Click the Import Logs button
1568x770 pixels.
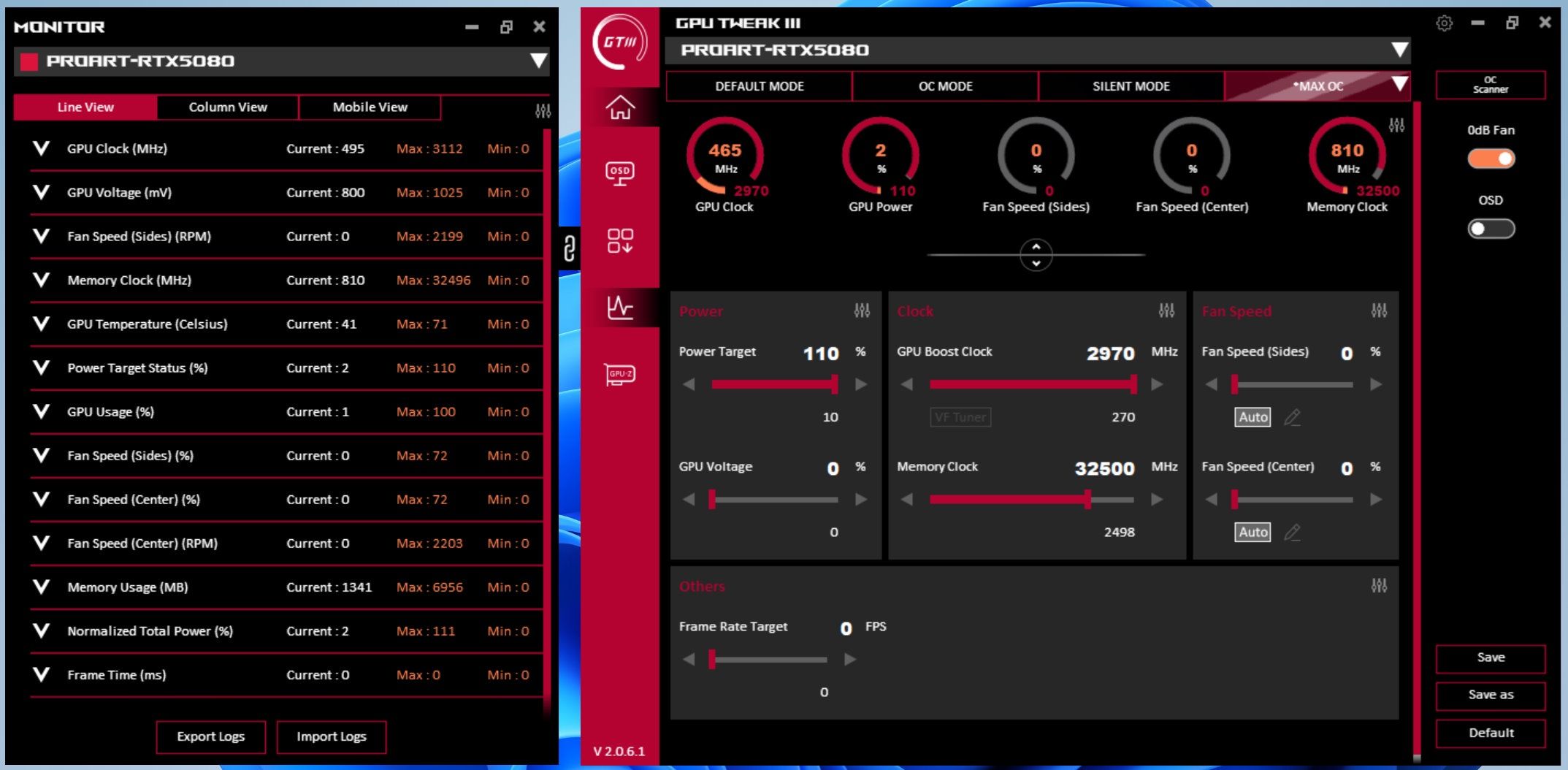click(x=332, y=736)
